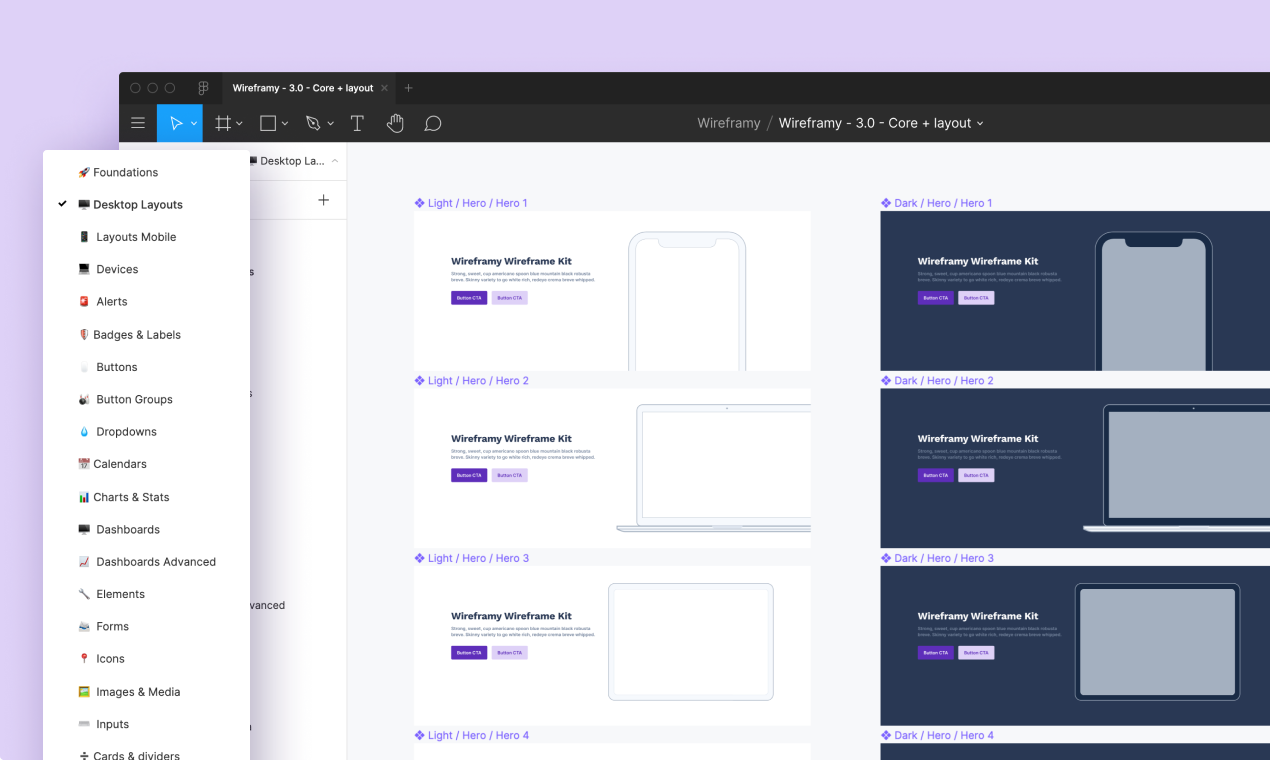This screenshot has height=760, width=1270.
Task: Select the Frame tool
Action: click(223, 123)
